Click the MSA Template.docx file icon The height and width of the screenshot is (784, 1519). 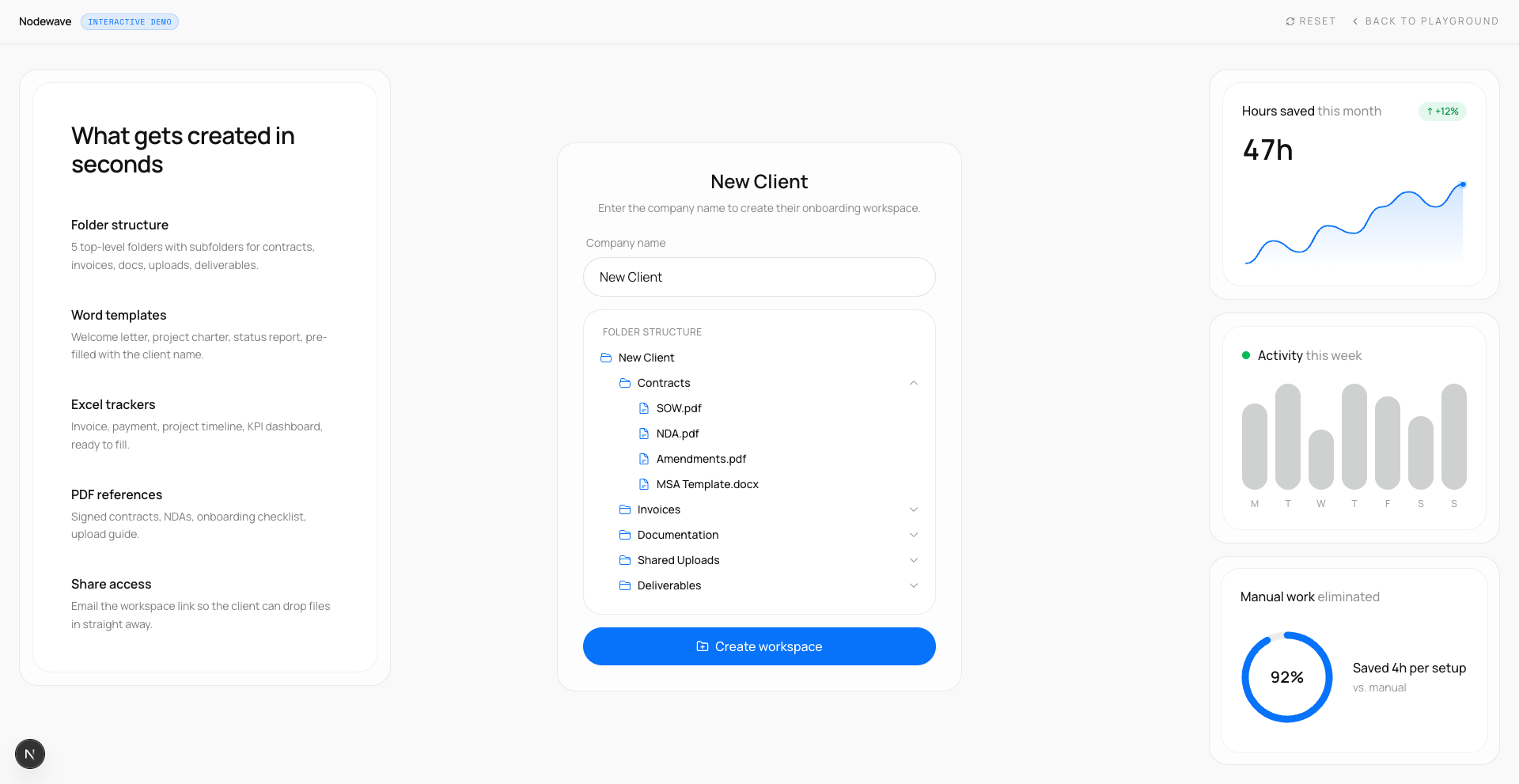coord(644,484)
